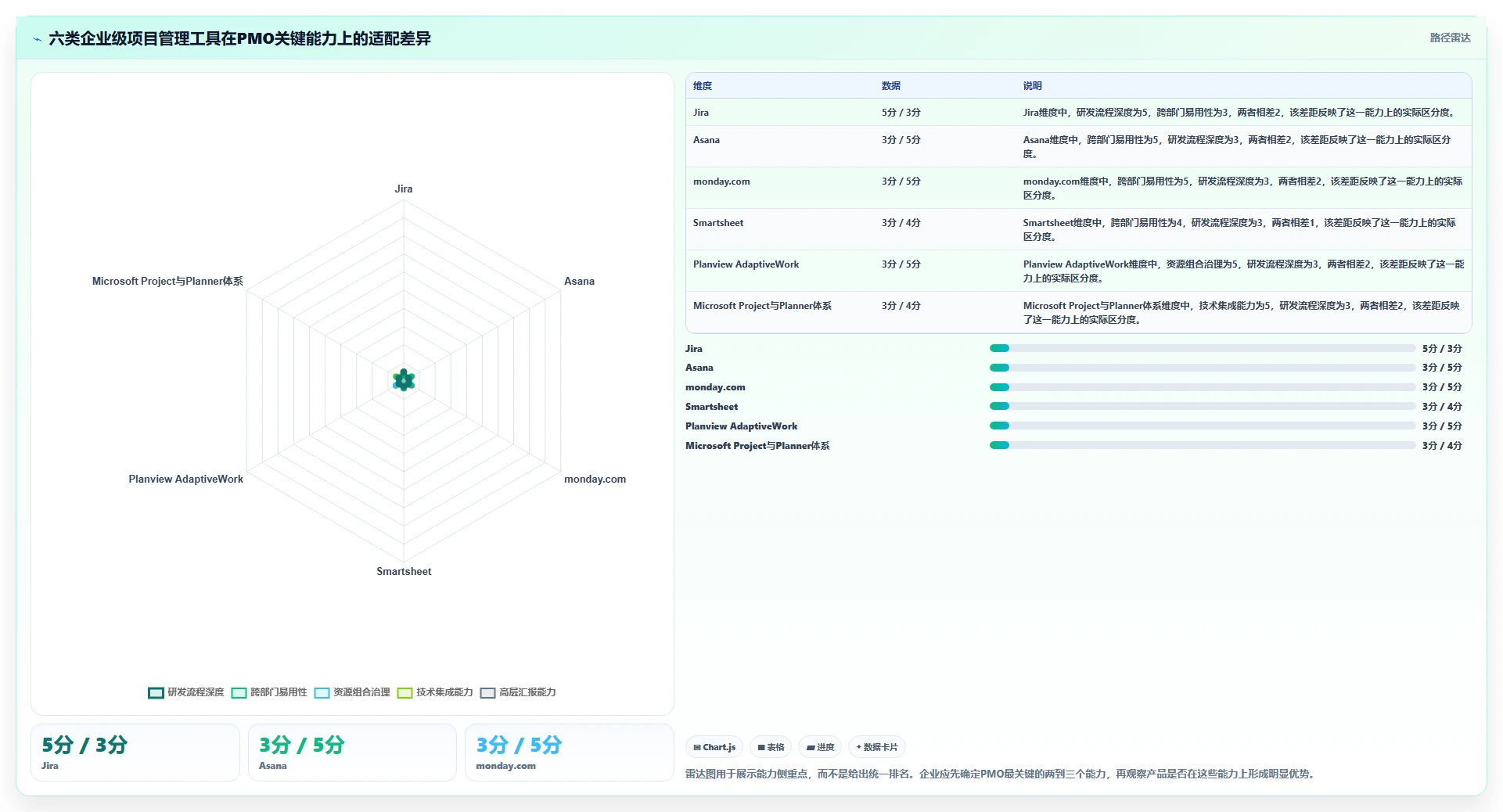Click the 数据卡片 tag chip

[x=877, y=747]
